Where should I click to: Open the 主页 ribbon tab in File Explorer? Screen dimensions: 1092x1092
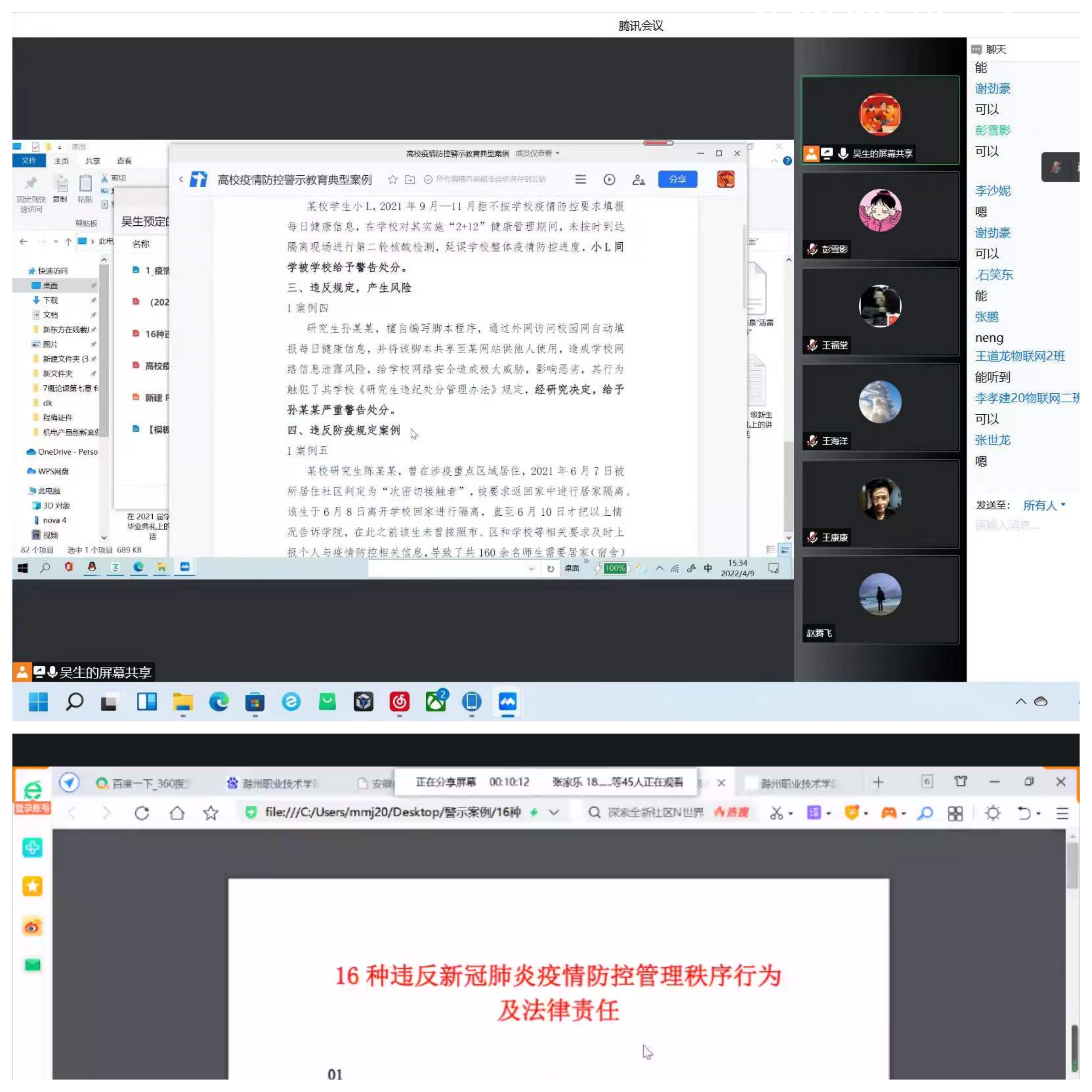(x=61, y=161)
